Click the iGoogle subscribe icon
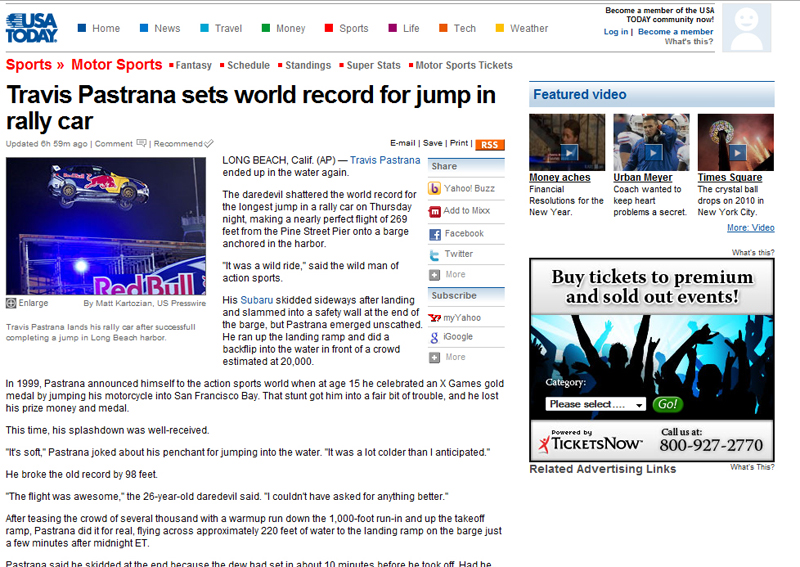 [434, 337]
